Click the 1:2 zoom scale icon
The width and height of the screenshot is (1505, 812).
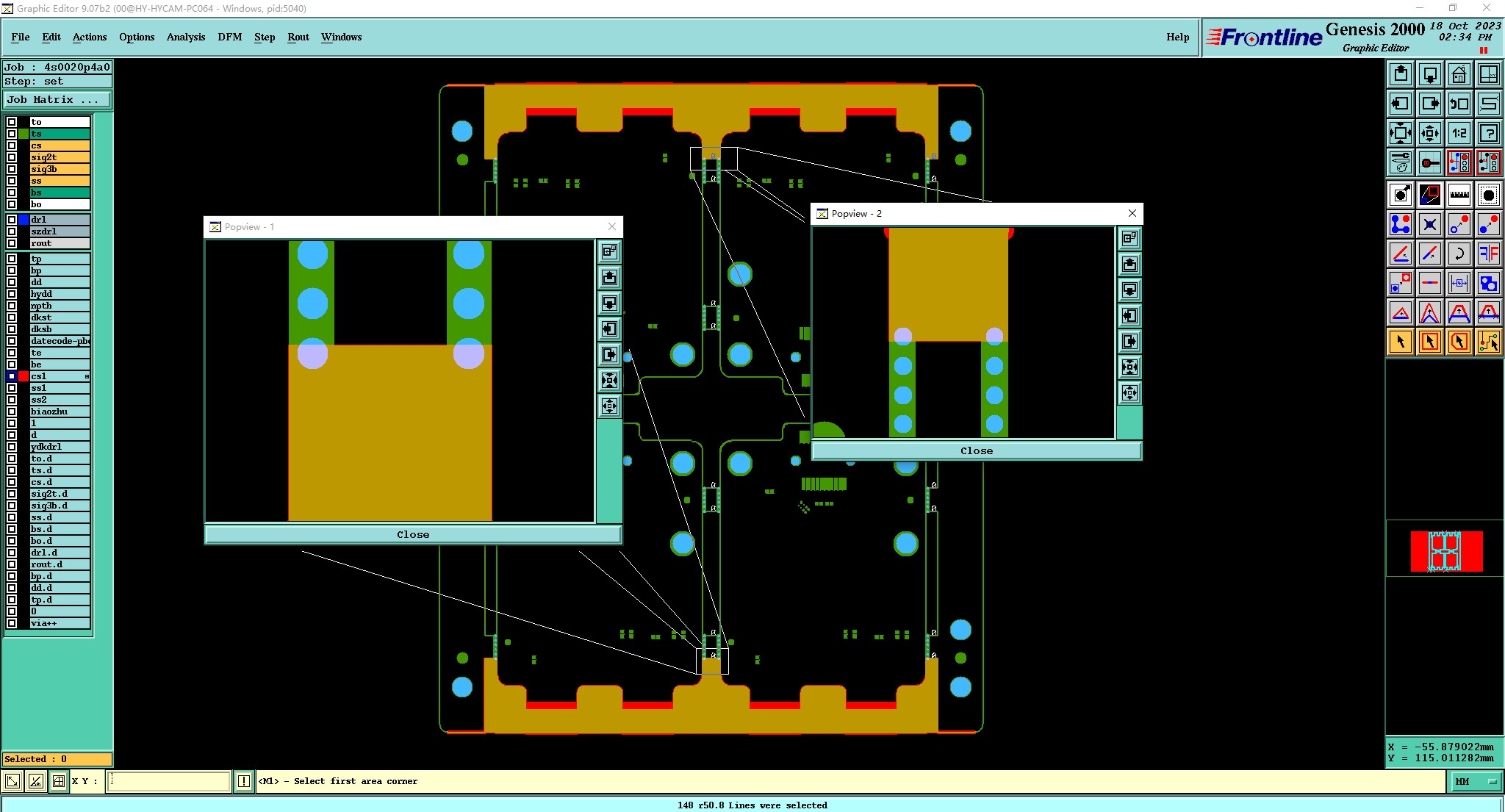(x=1459, y=133)
